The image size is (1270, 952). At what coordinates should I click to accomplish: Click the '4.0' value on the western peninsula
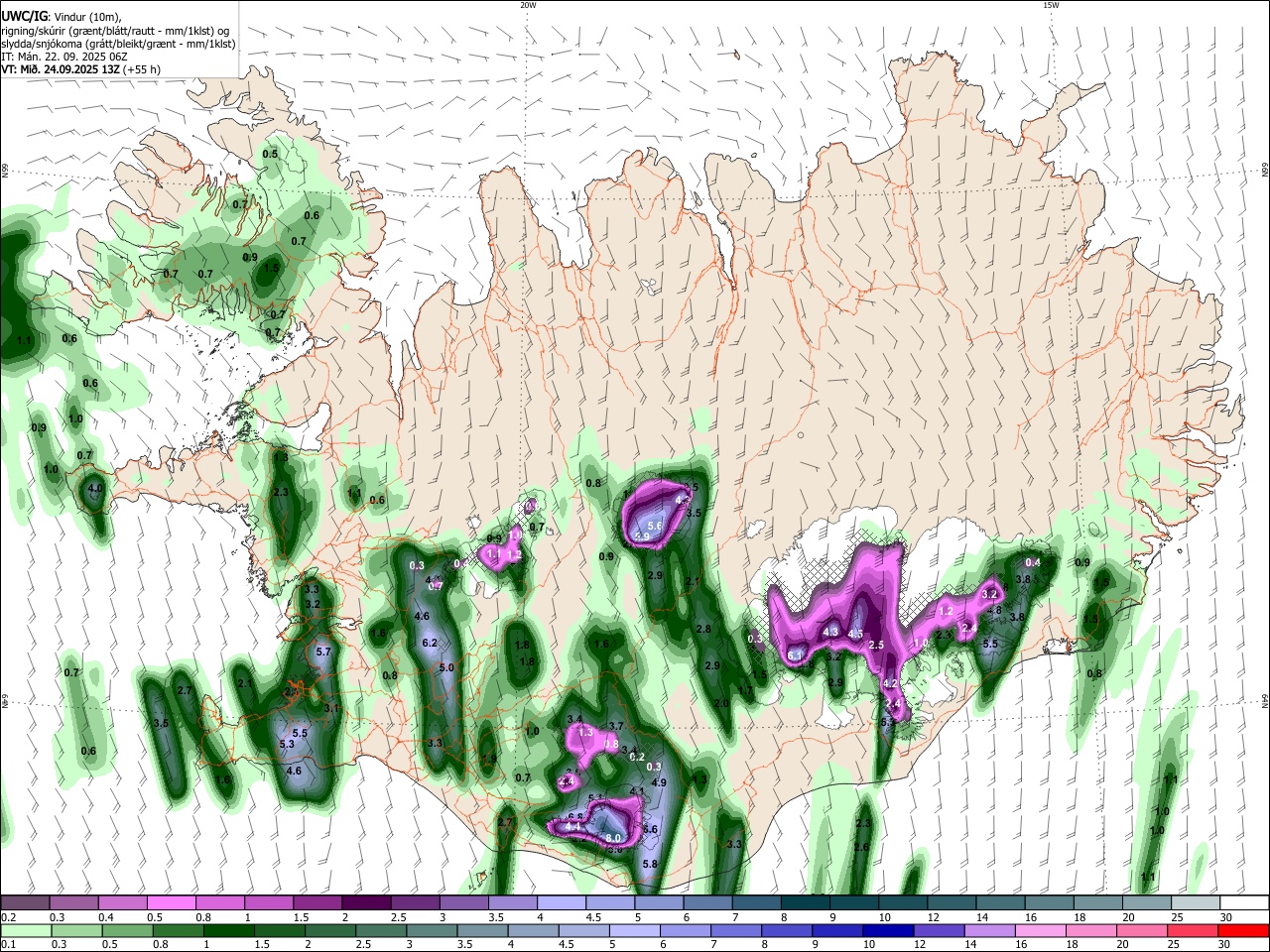click(x=95, y=489)
